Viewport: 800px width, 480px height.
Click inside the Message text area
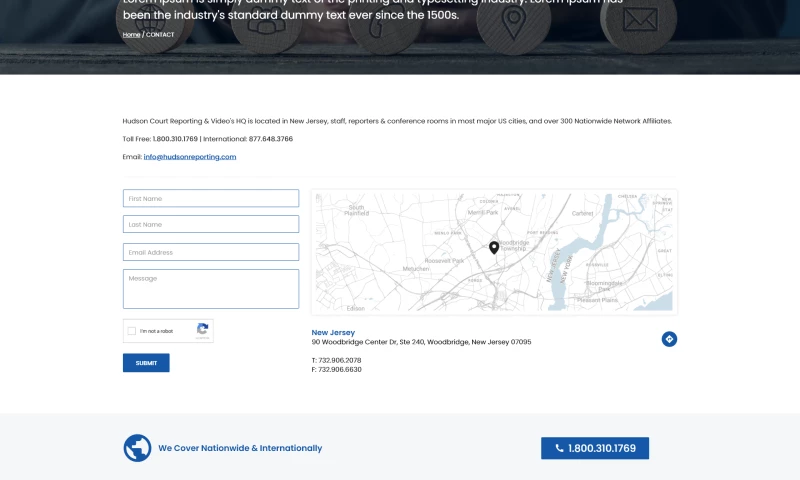[210, 288]
